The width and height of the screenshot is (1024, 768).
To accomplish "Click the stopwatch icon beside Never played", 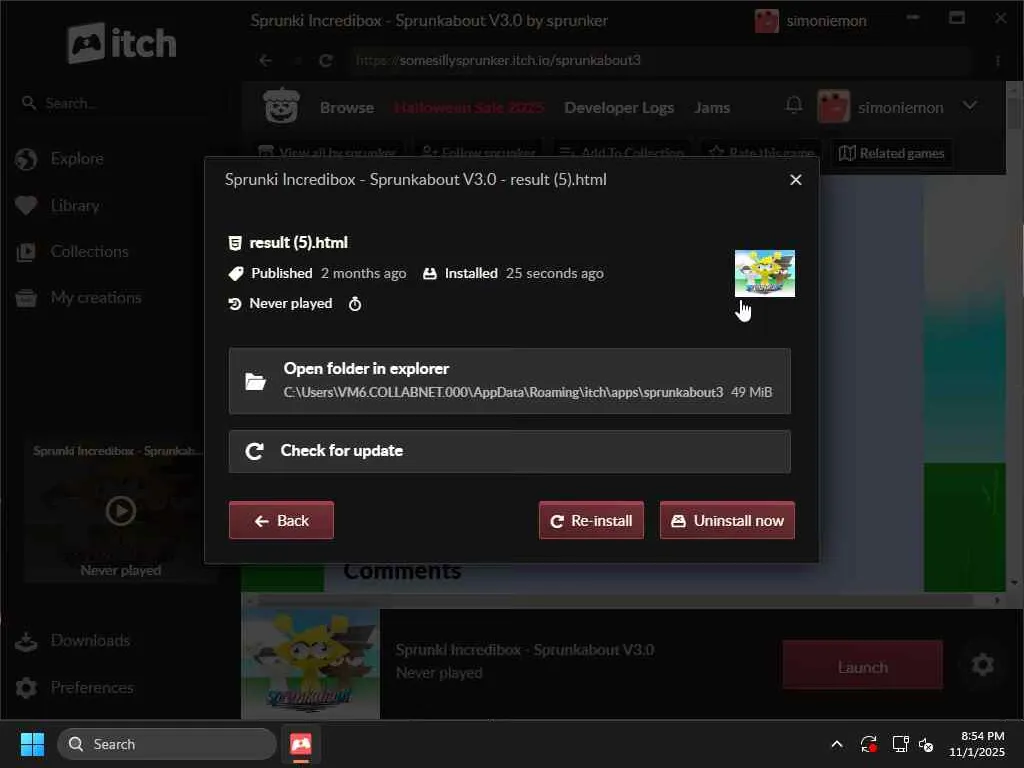I will (x=355, y=304).
